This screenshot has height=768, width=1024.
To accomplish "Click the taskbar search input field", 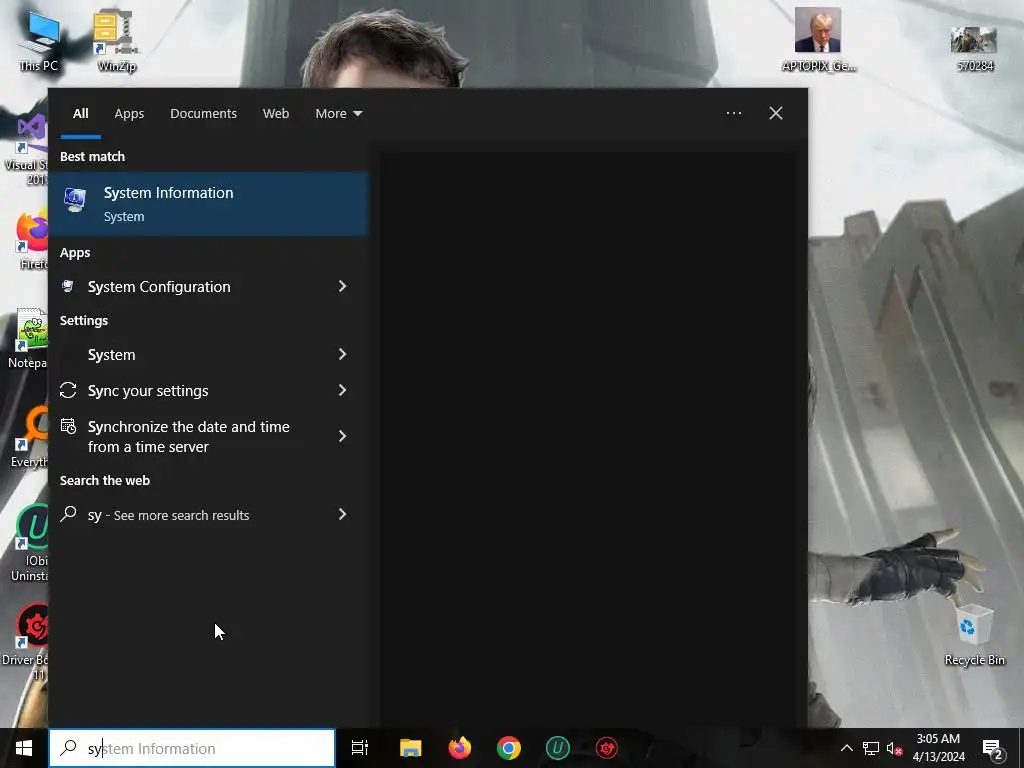I will [192, 748].
